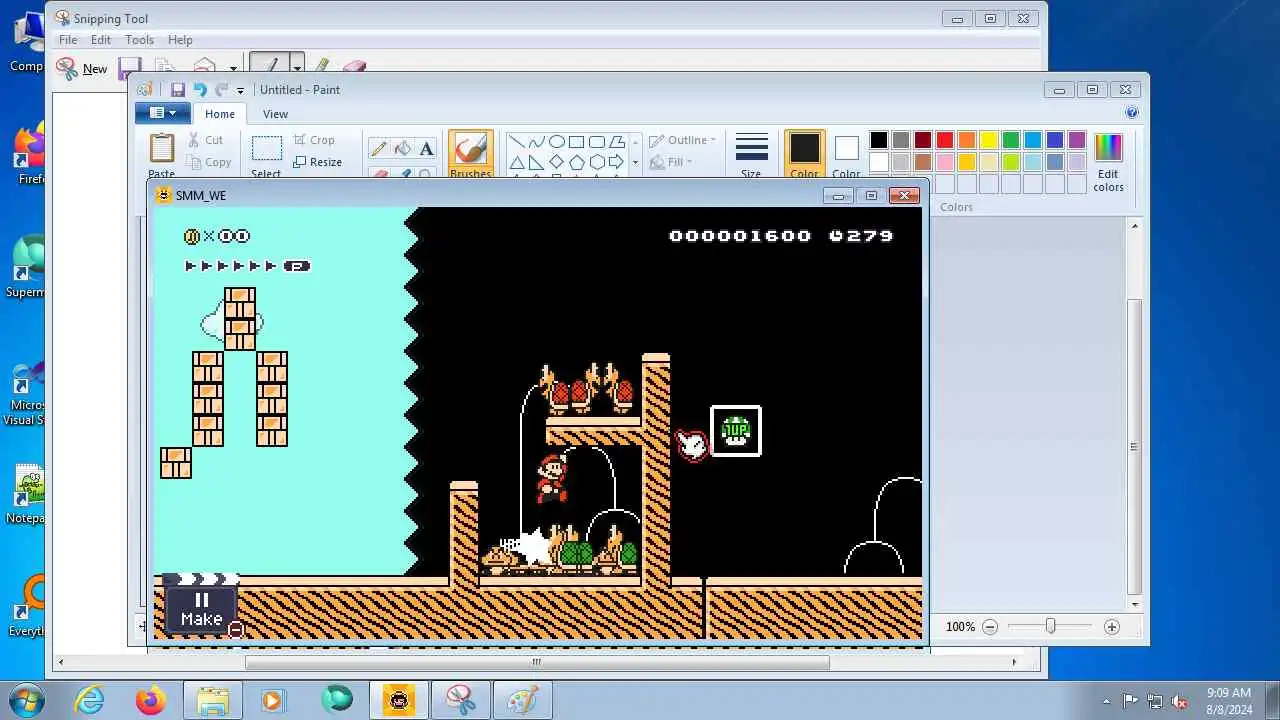Select the Fill with color bucket tool
Viewport: 1280px width, 720px height.
(x=402, y=149)
